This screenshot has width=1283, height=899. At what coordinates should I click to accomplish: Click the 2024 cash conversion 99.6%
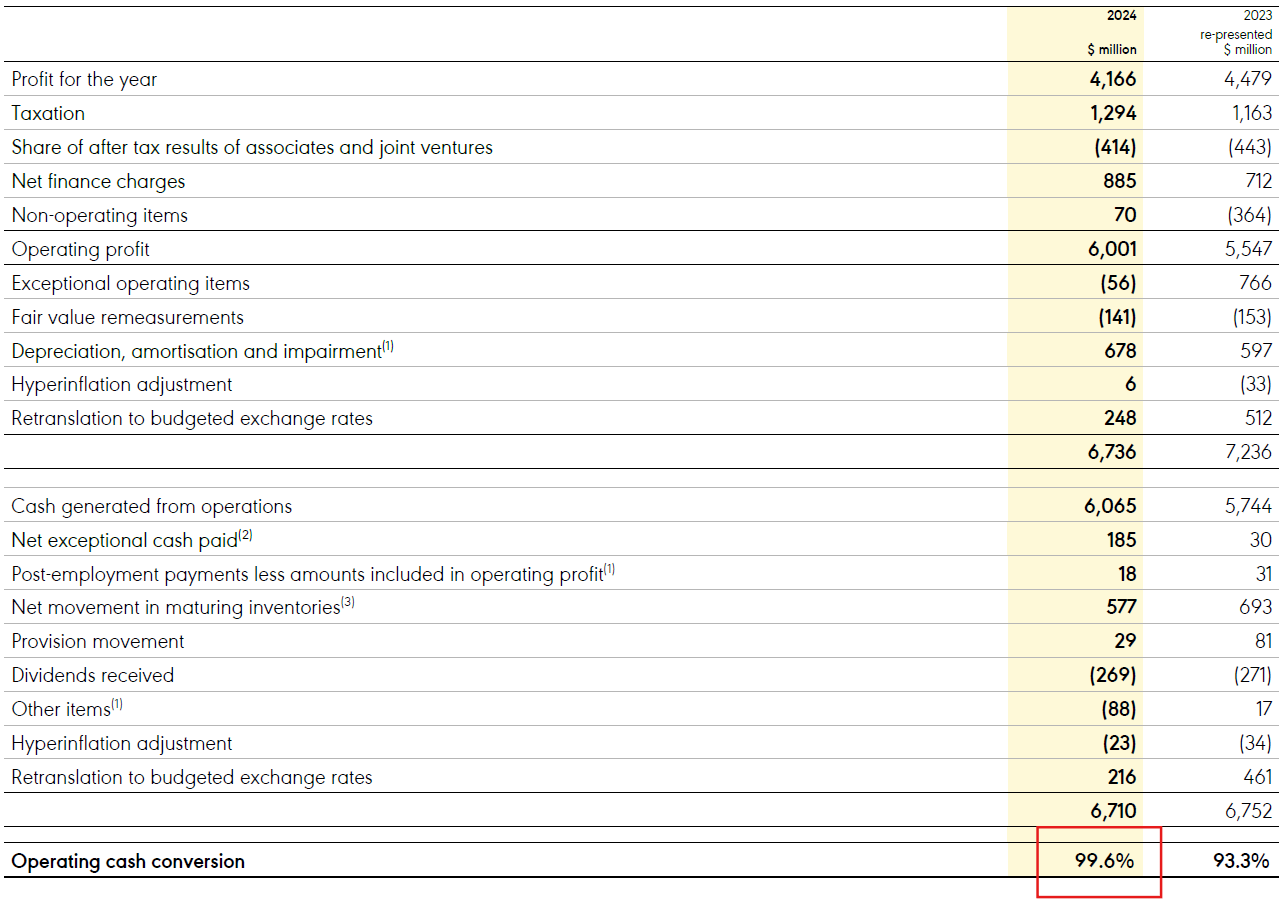coord(1104,861)
